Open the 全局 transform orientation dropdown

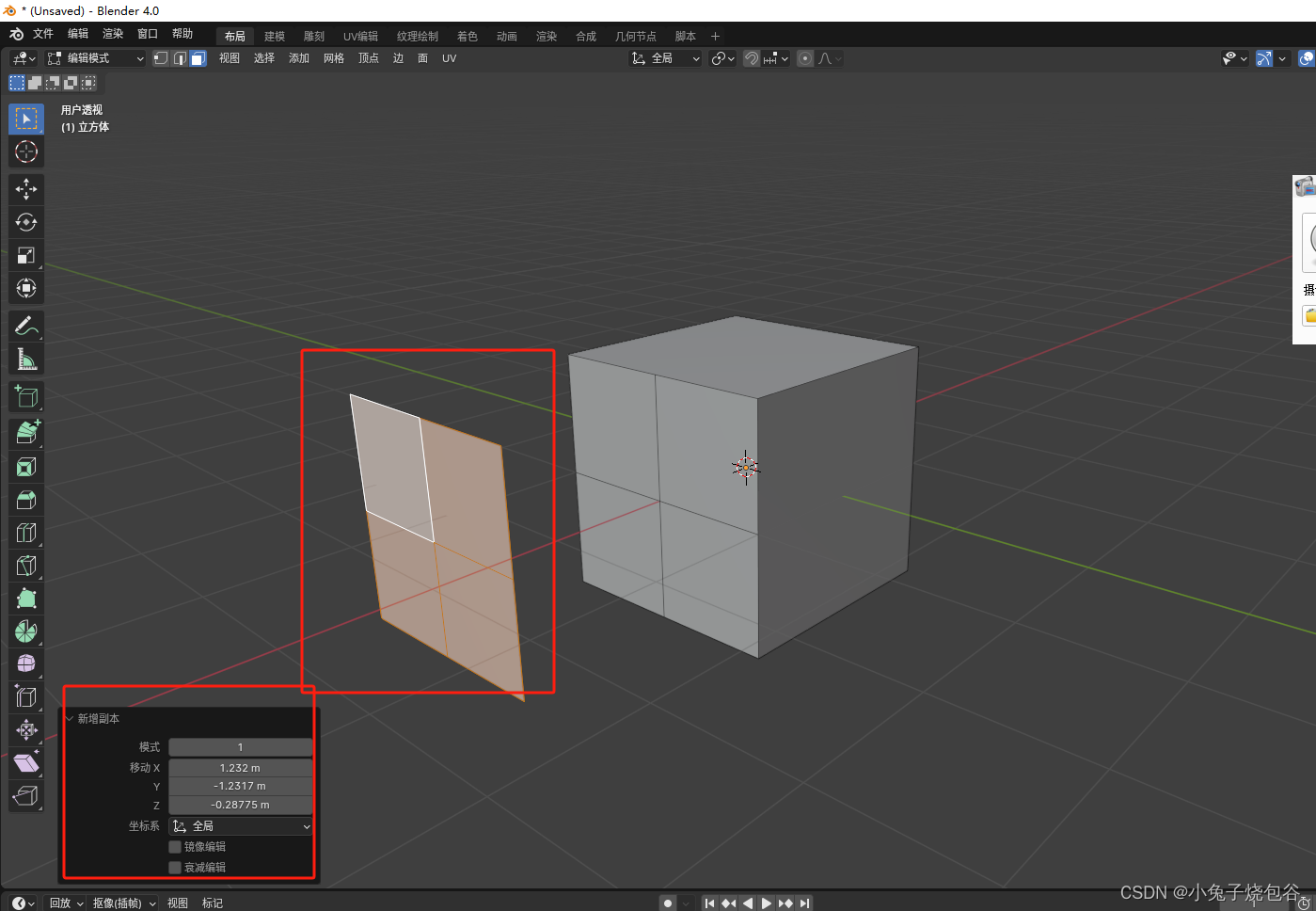pyautogui.click(x=666, y=58)
